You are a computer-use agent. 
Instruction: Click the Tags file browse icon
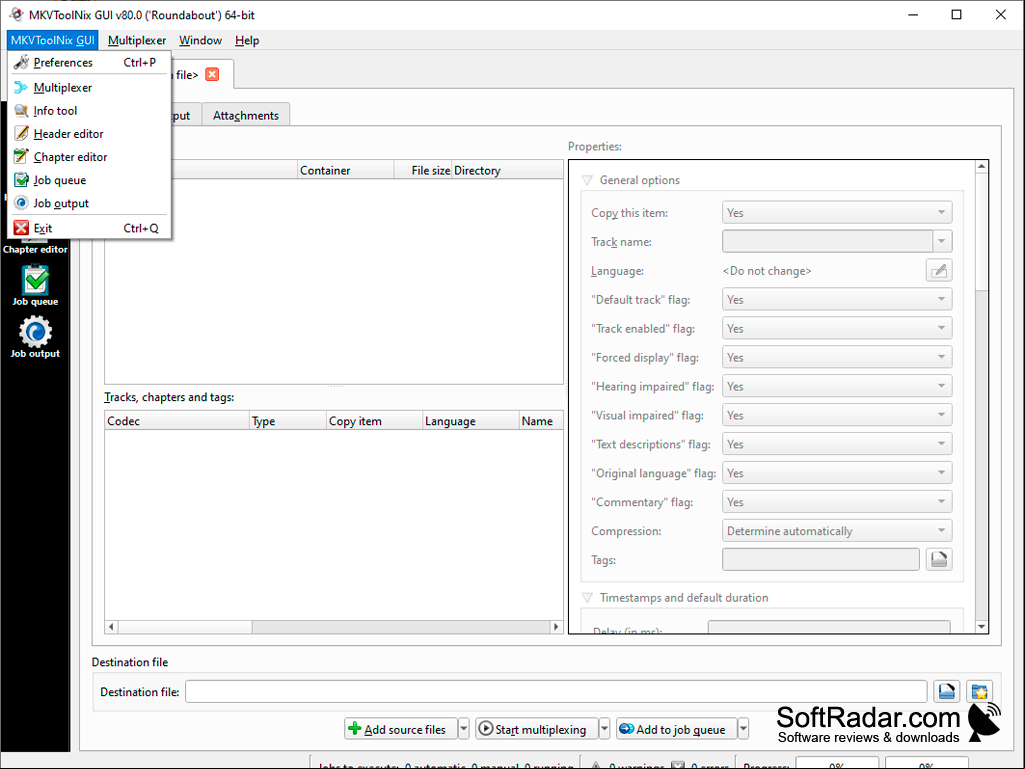pyautogui.click(x=939, y=559)
